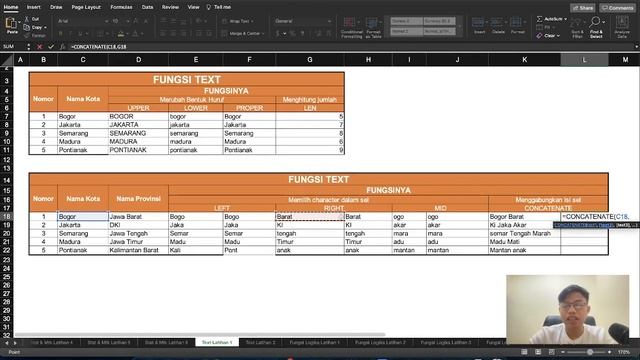640x360 pixels.
Task: Open Format as Table
Action: point(373,28)
